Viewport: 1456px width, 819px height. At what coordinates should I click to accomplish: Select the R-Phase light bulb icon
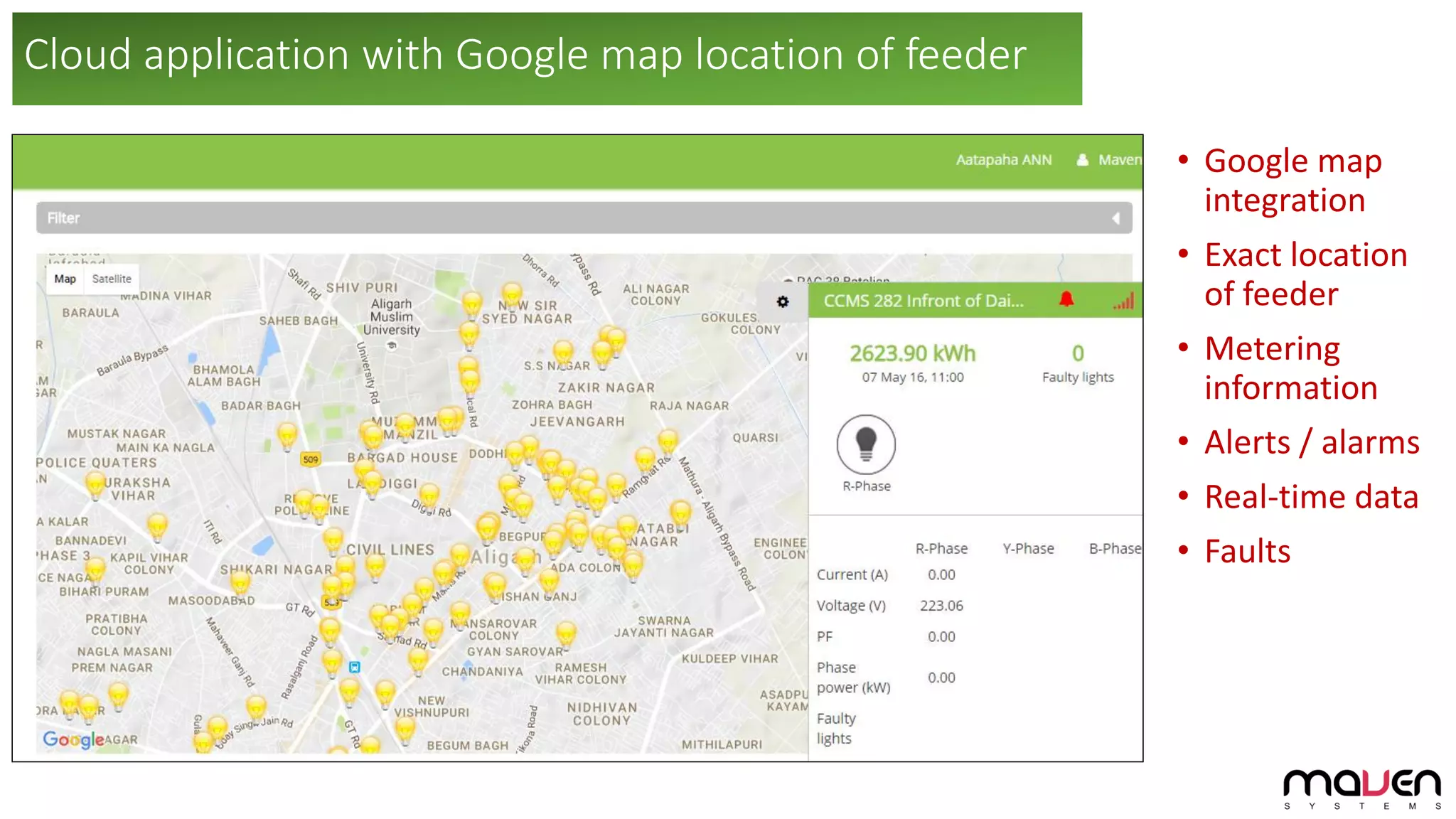pos(866,444)
